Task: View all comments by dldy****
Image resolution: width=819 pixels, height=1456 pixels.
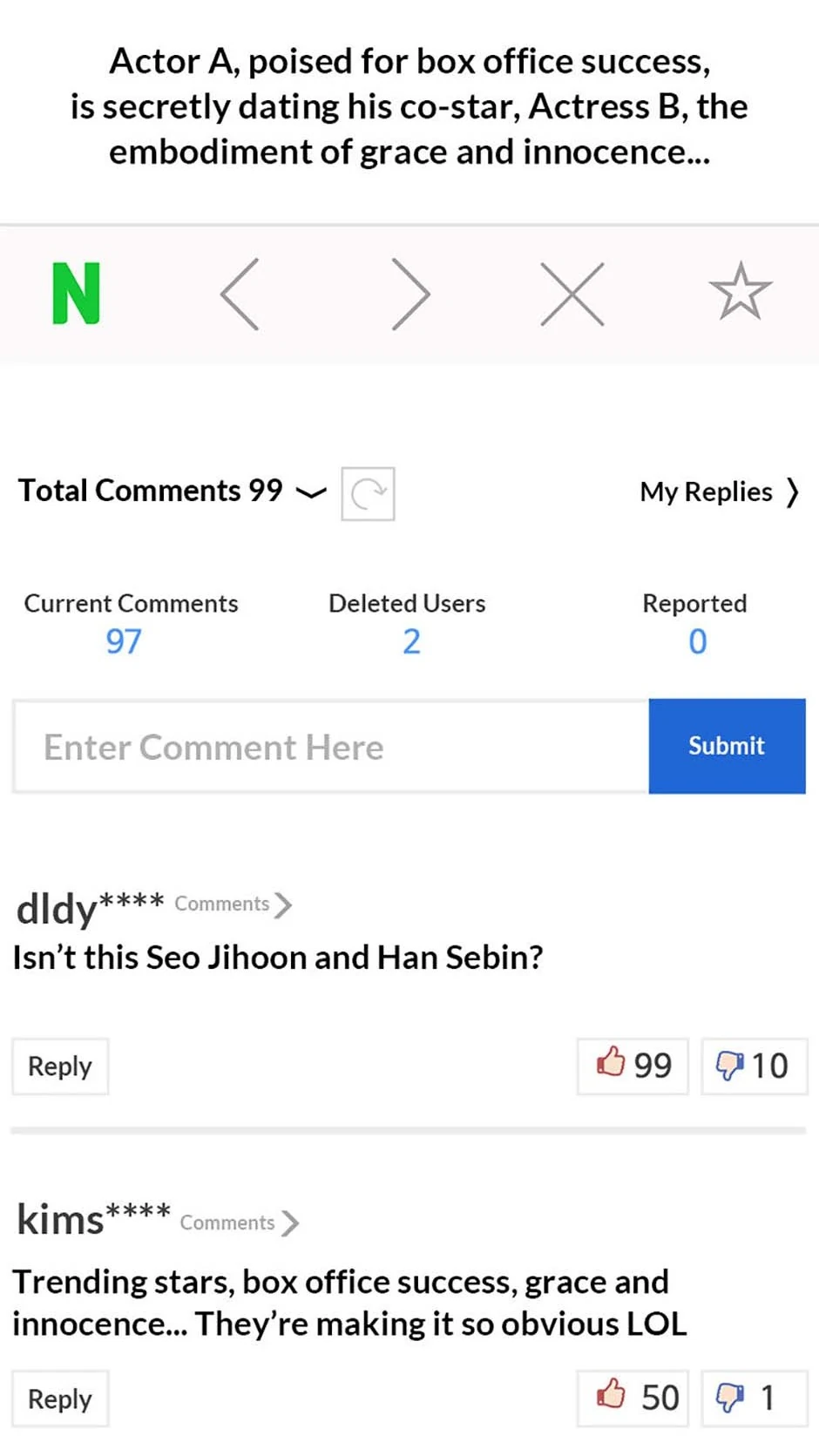Action: 234,904
